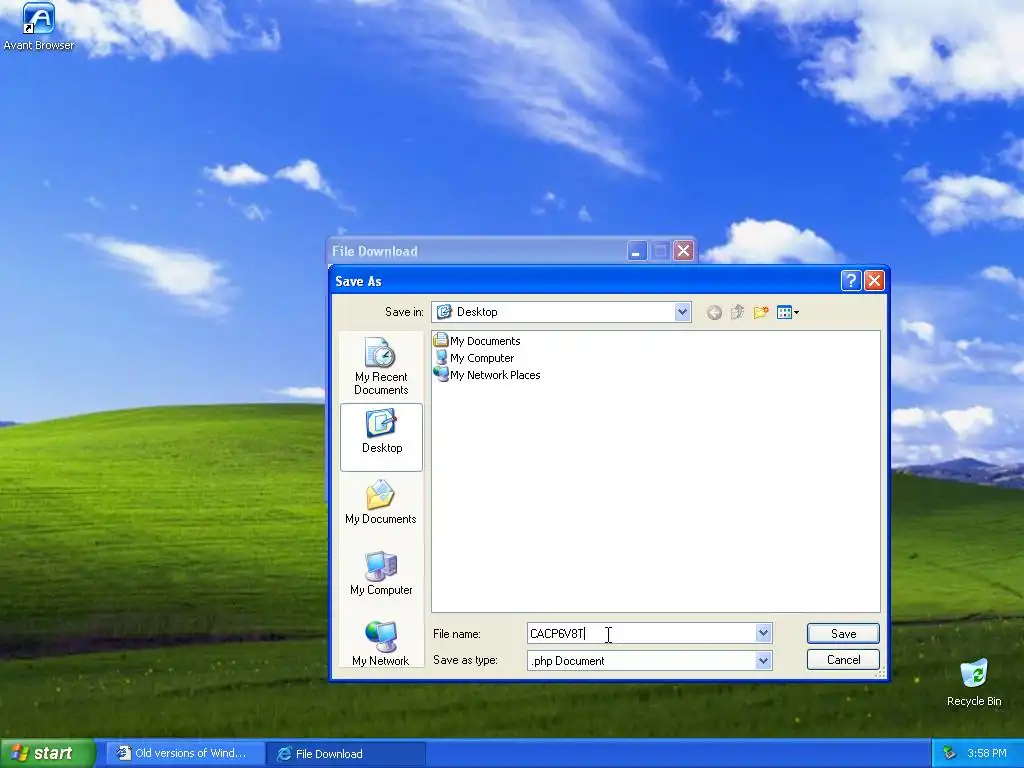Click the taskbar clock 3:58 PM
The image size is (1024, 768).
tap(987, 753)
